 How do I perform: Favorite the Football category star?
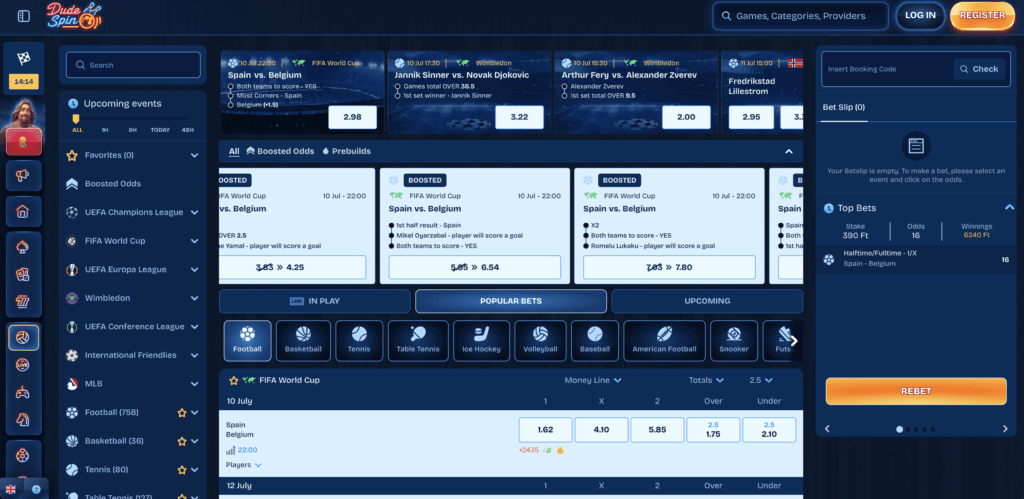182,413
